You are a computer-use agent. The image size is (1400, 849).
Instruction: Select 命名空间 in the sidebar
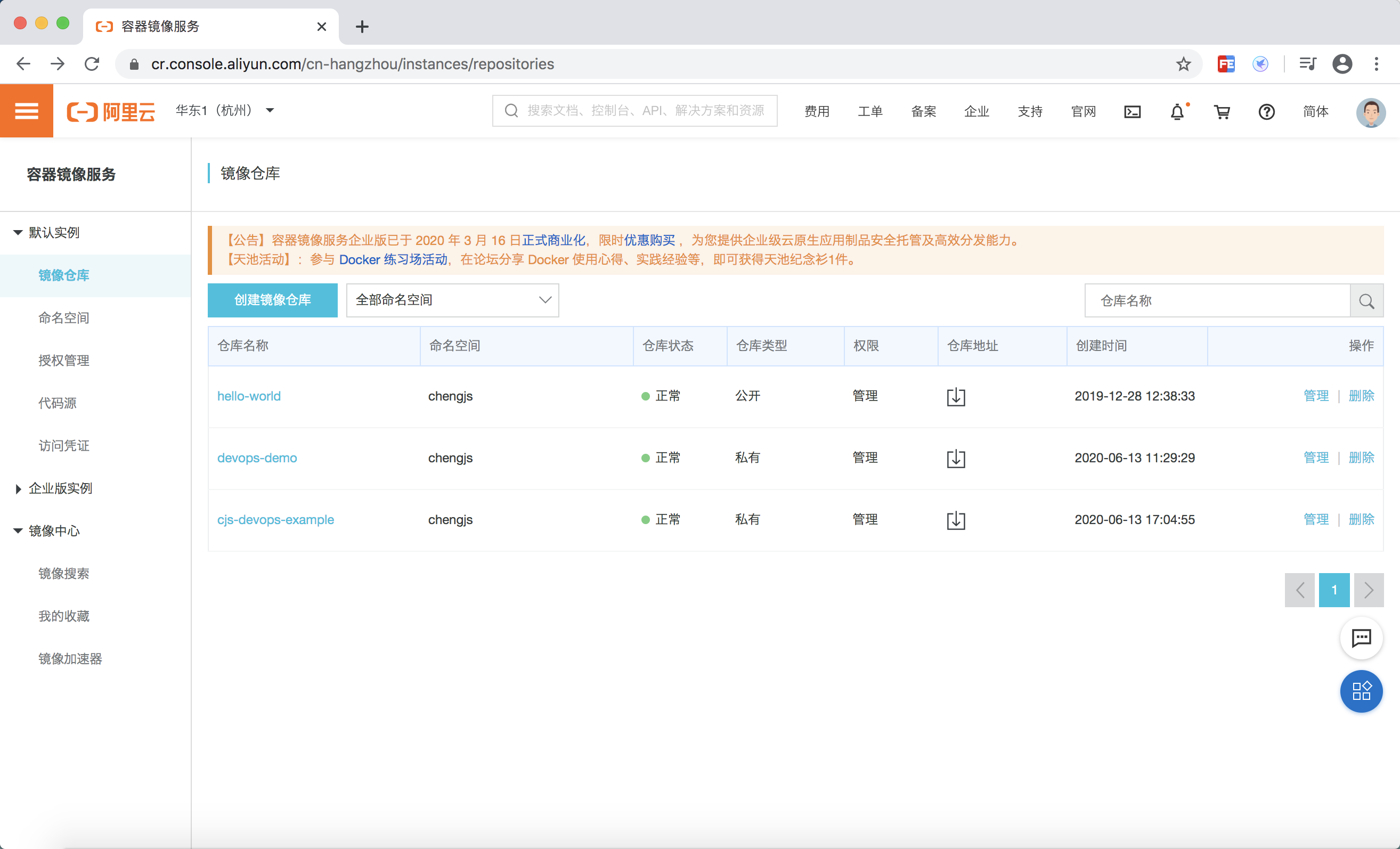pos(63,318)
